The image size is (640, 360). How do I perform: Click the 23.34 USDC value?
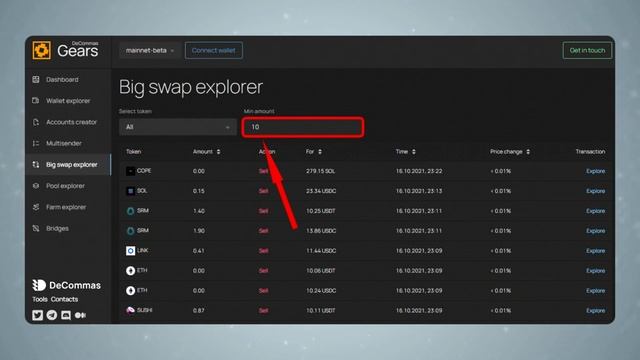[321, 191]
